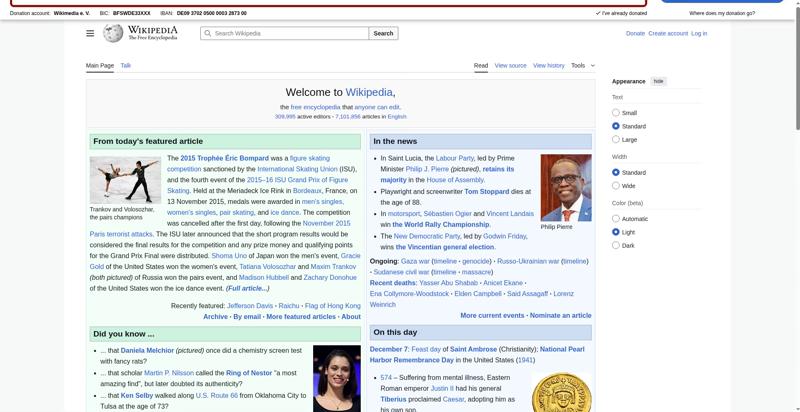
Task: Switch to the Talk tab
Action: [x=126, y=65]
